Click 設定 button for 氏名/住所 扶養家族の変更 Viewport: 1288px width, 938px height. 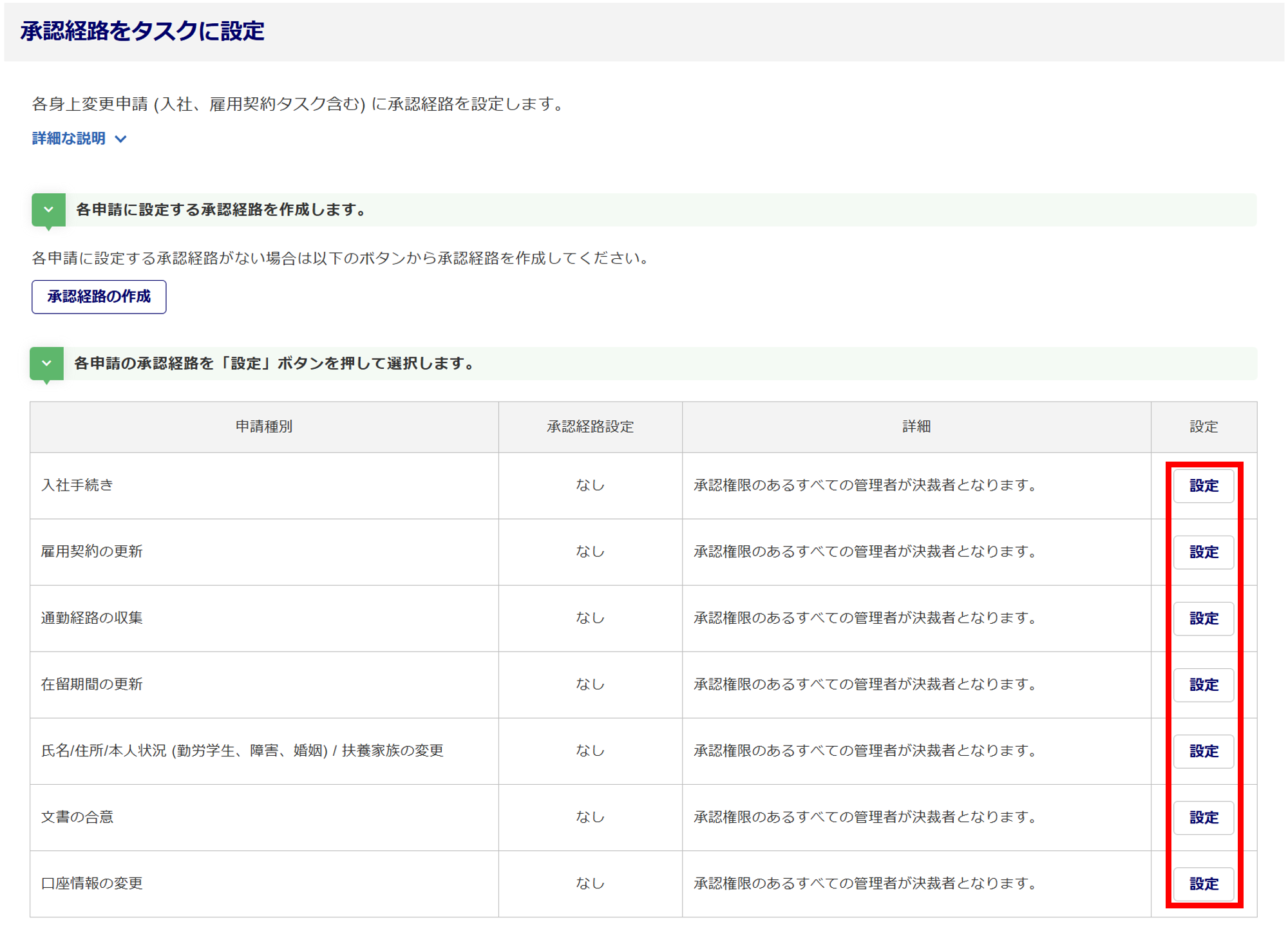[x=1202, y=751]
